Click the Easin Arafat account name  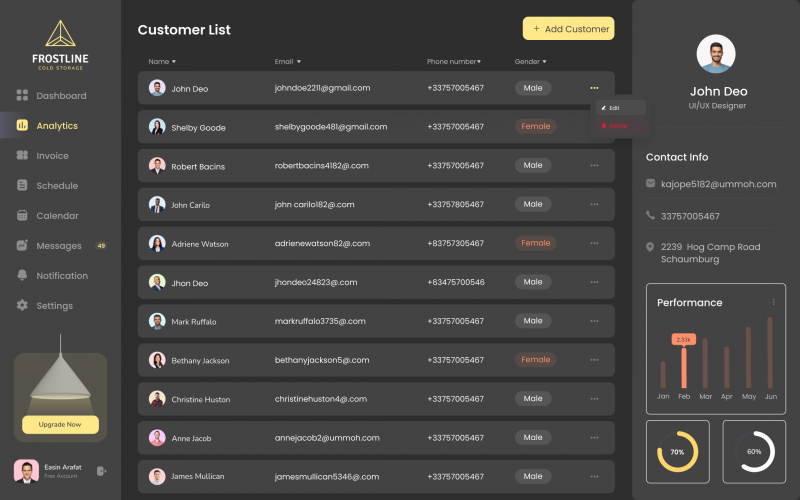(63, 467)
